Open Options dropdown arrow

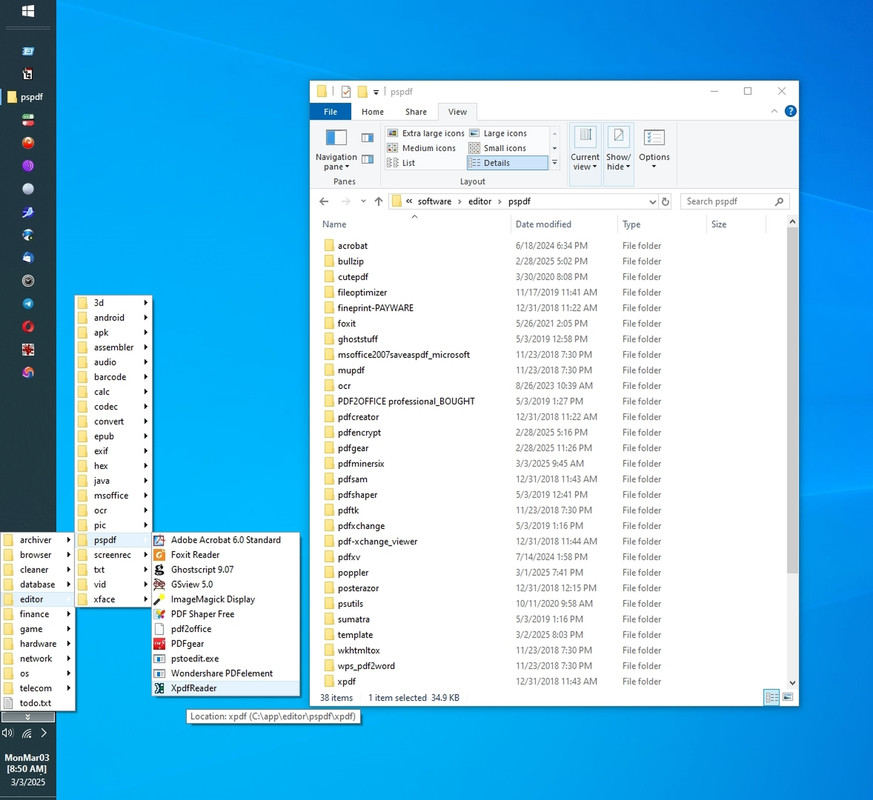[654, 166]
